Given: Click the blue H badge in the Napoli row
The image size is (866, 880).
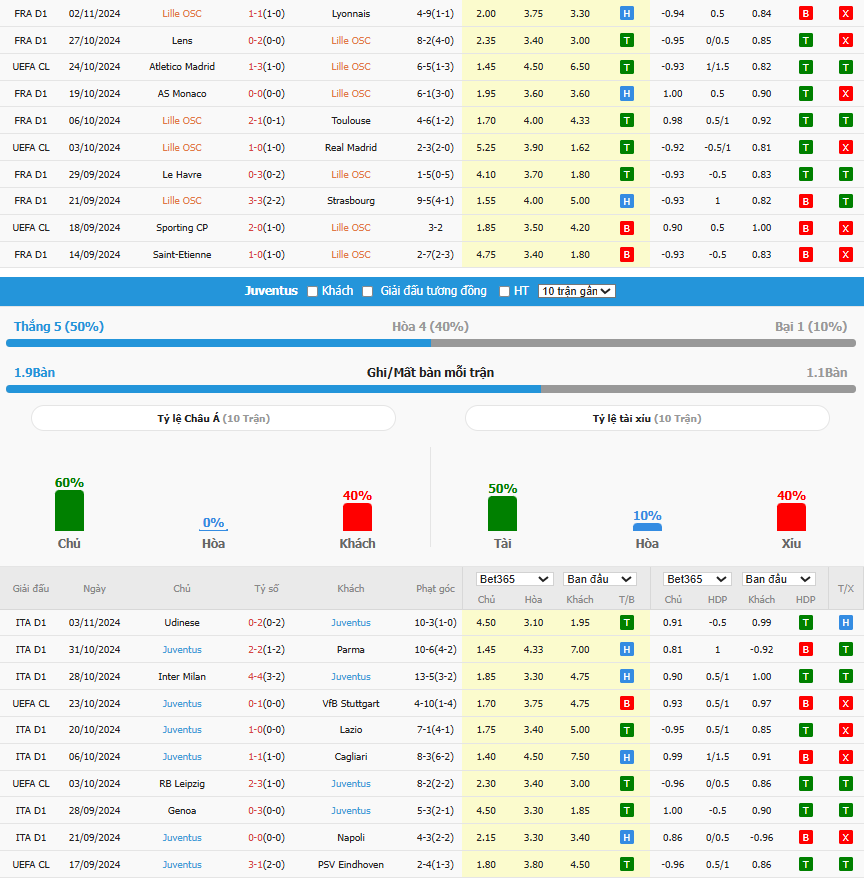Looking at the screenshot, I should [626, 837].
